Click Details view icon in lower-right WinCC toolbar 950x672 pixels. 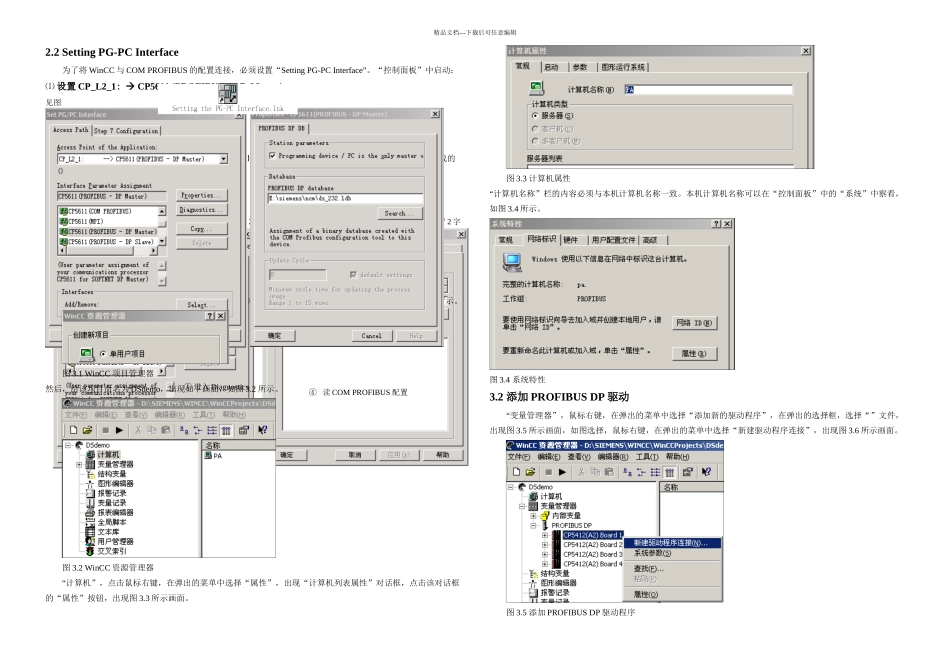point(669,472)
